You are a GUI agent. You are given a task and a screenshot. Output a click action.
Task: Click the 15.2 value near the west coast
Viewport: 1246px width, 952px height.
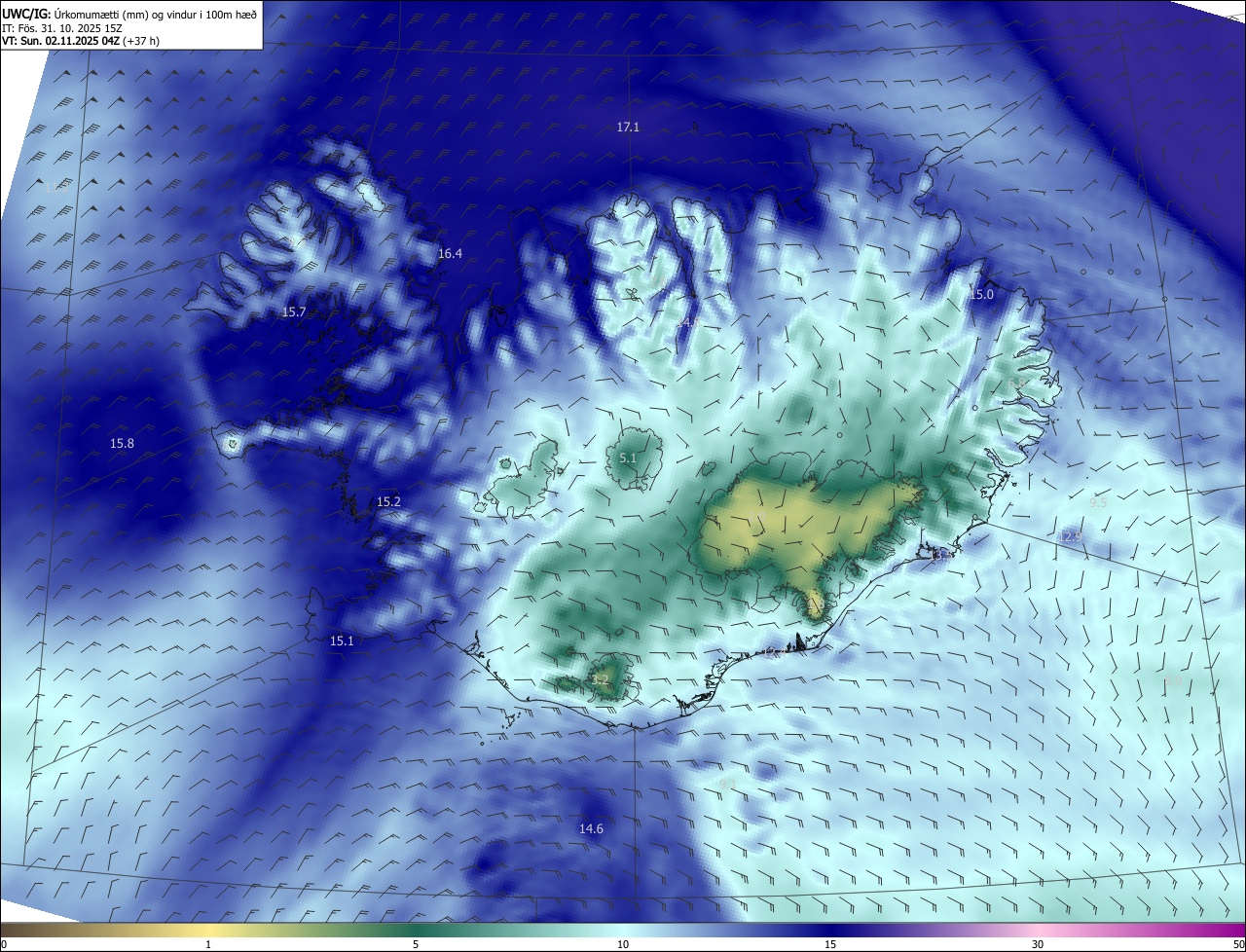pyautogui.click(x=388, y=502)
